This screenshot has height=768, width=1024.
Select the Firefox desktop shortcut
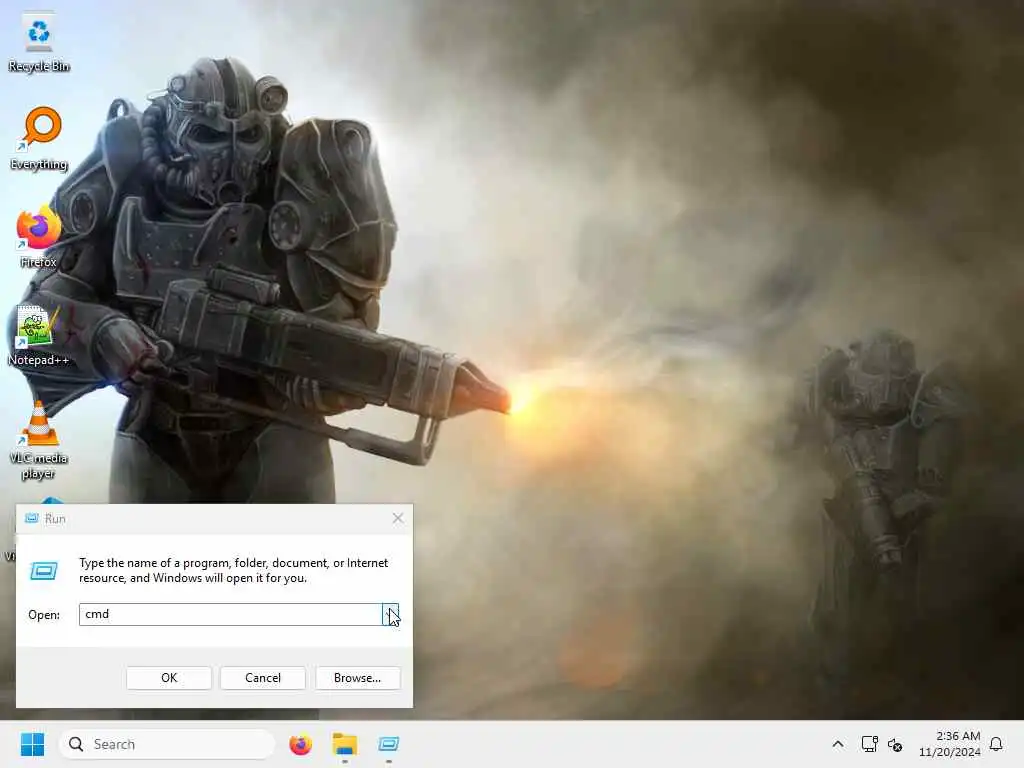(39, 236)
